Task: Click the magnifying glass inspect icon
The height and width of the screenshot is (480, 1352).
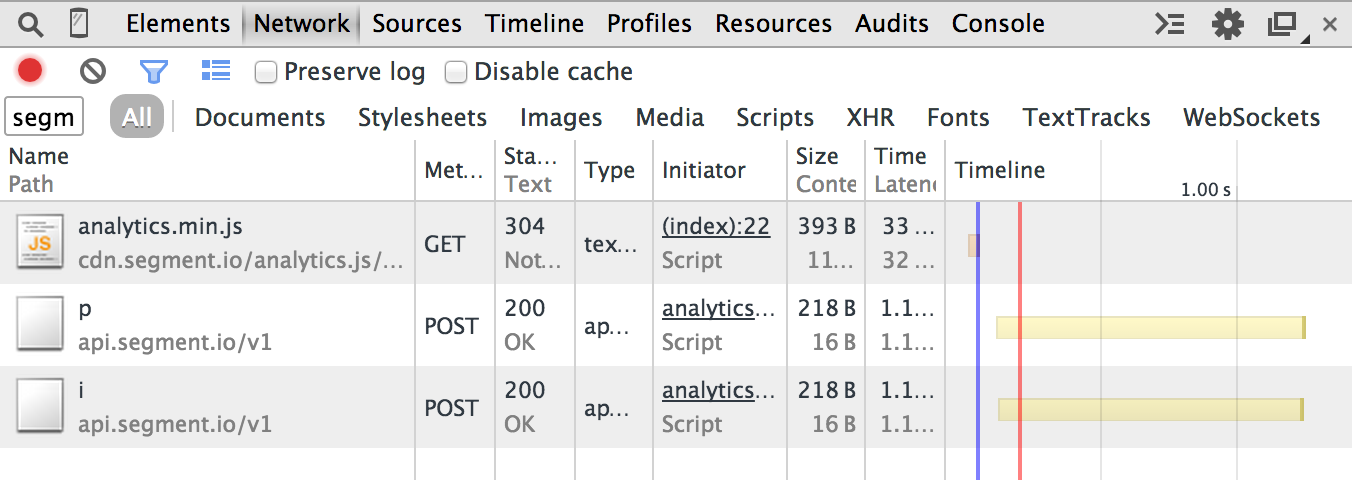Action: point(31,24)
